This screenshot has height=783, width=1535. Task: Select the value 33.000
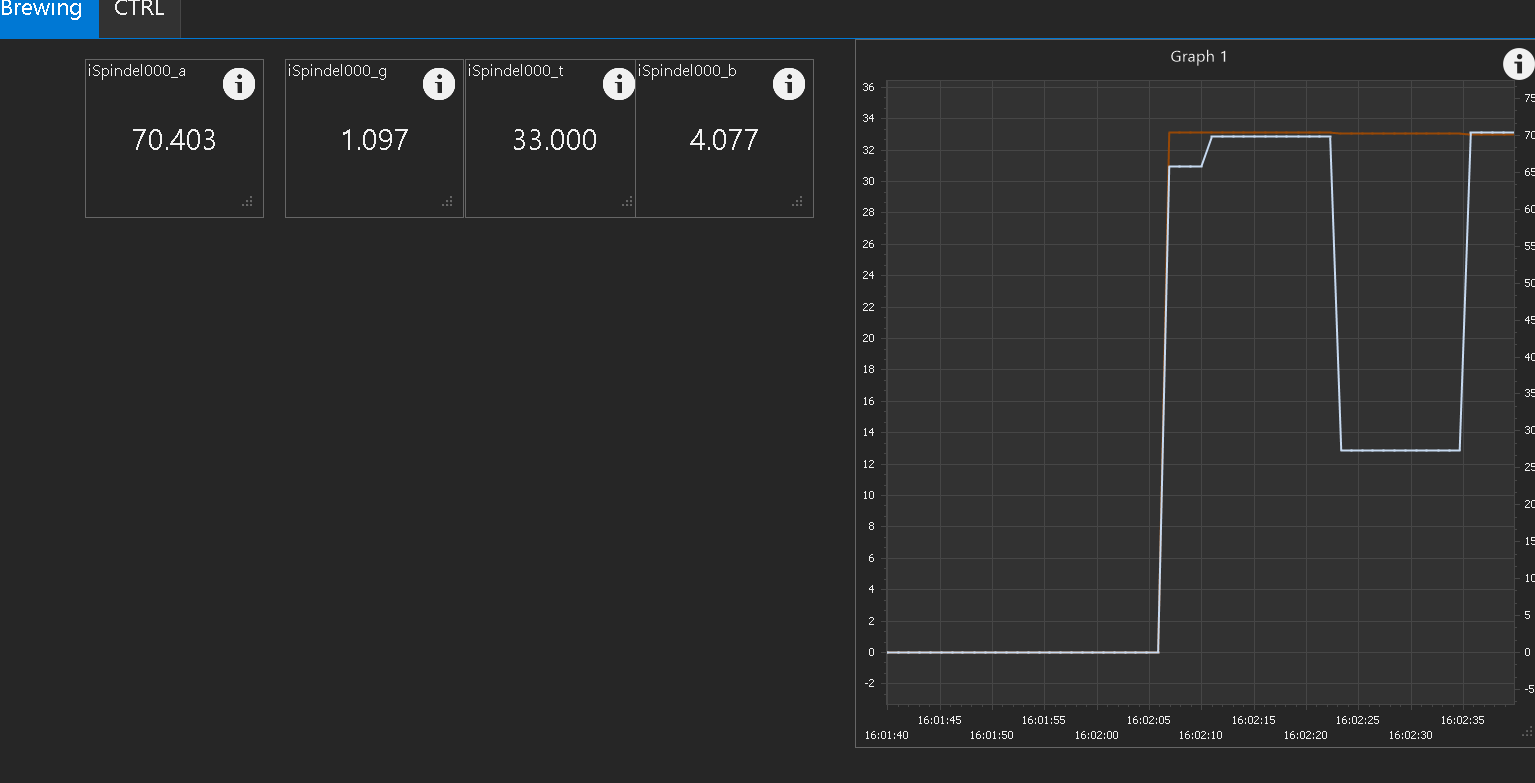coord(555,140)
